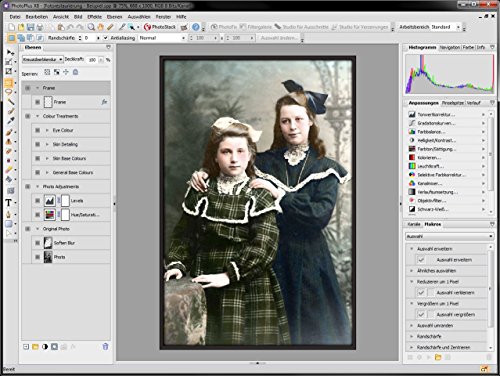Screen dimensions: 500x376
Task: Toggle the Antialiasing checkbox
Action: pyautogui.click(x=106, y=38)
